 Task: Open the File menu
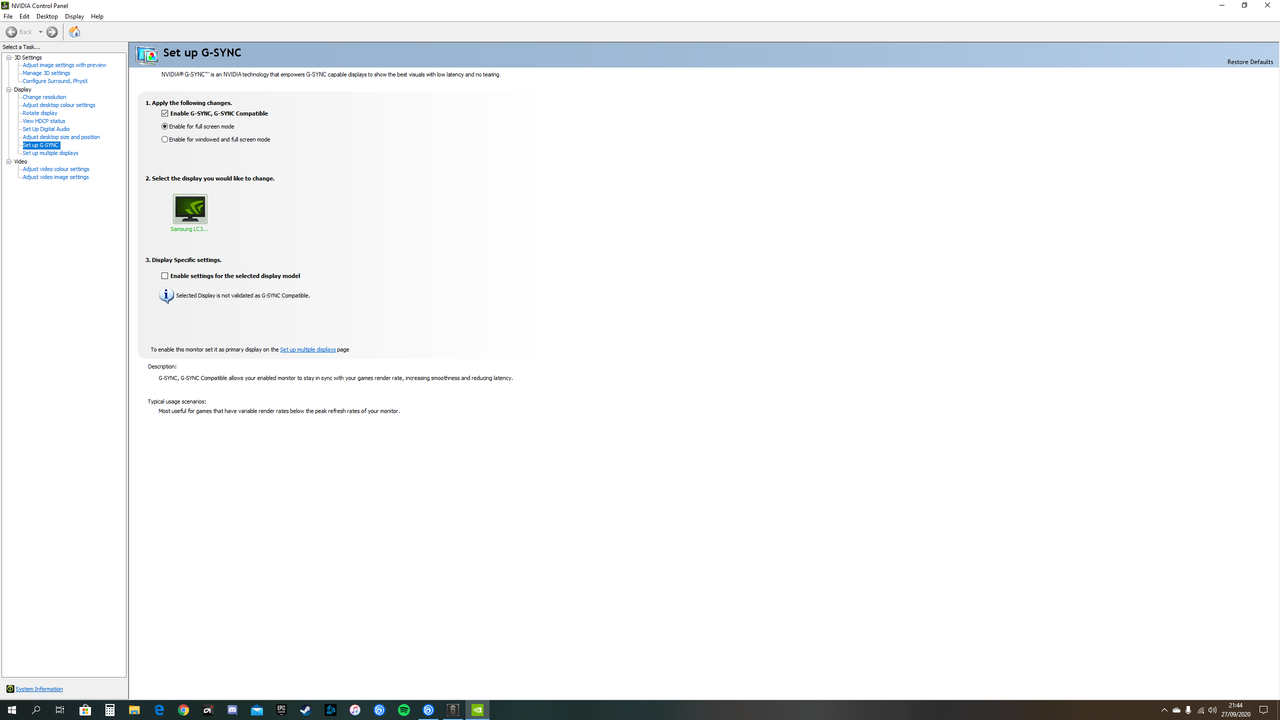8,17
